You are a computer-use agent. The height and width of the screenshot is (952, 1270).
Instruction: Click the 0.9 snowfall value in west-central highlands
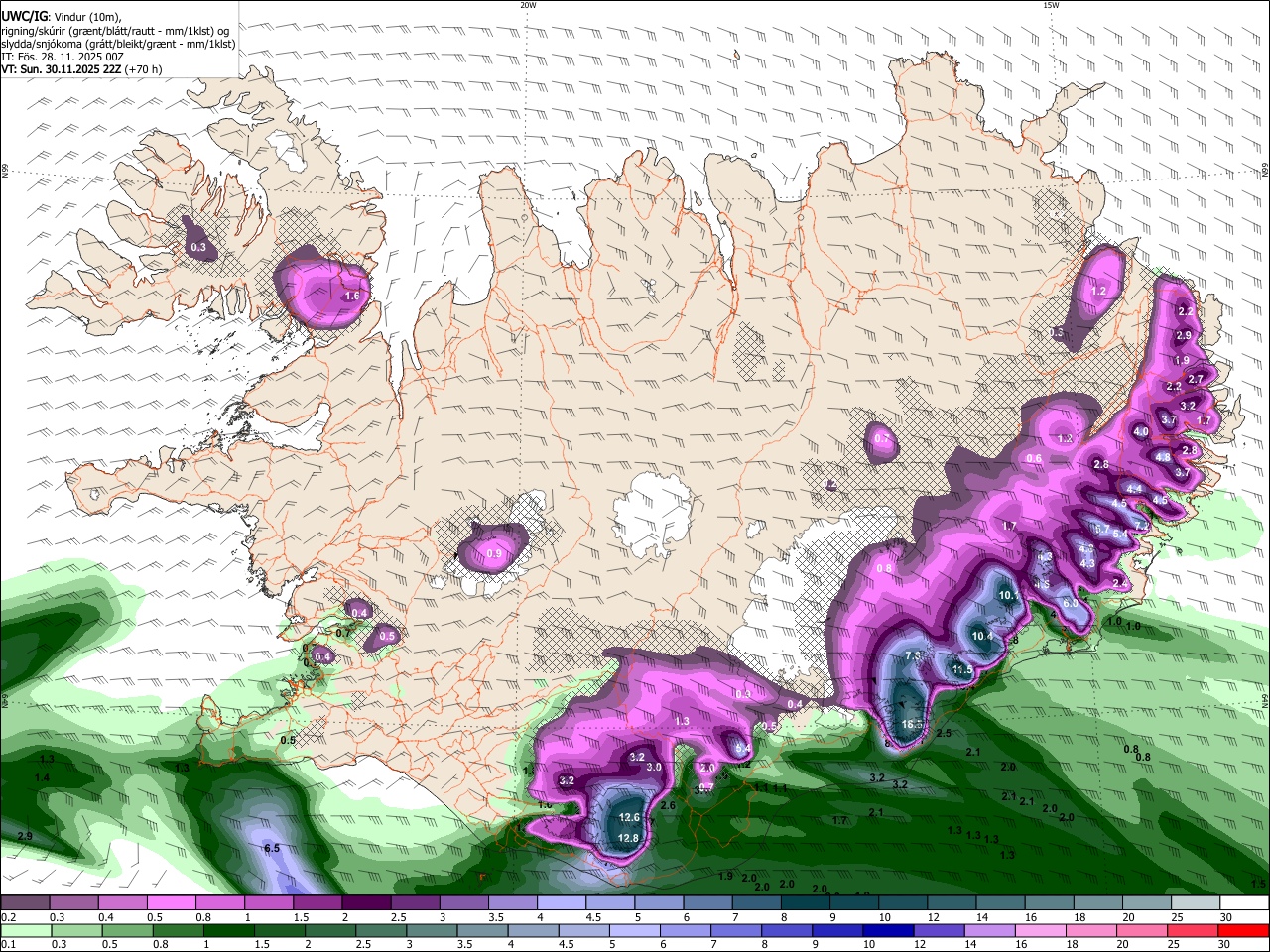tap(494, 554)
